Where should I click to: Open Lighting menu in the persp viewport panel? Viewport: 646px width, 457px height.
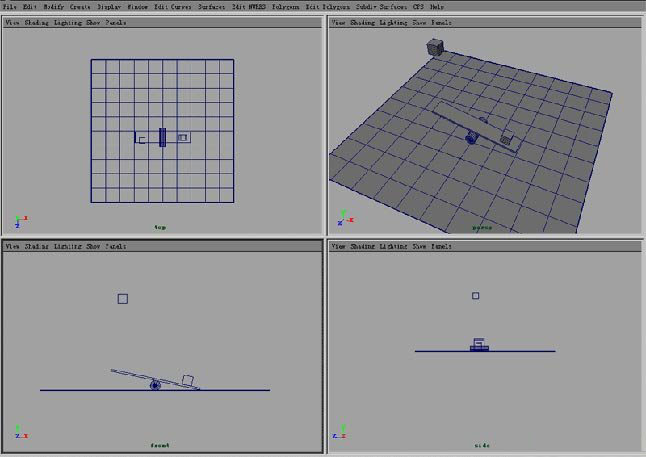pos(394,23)
